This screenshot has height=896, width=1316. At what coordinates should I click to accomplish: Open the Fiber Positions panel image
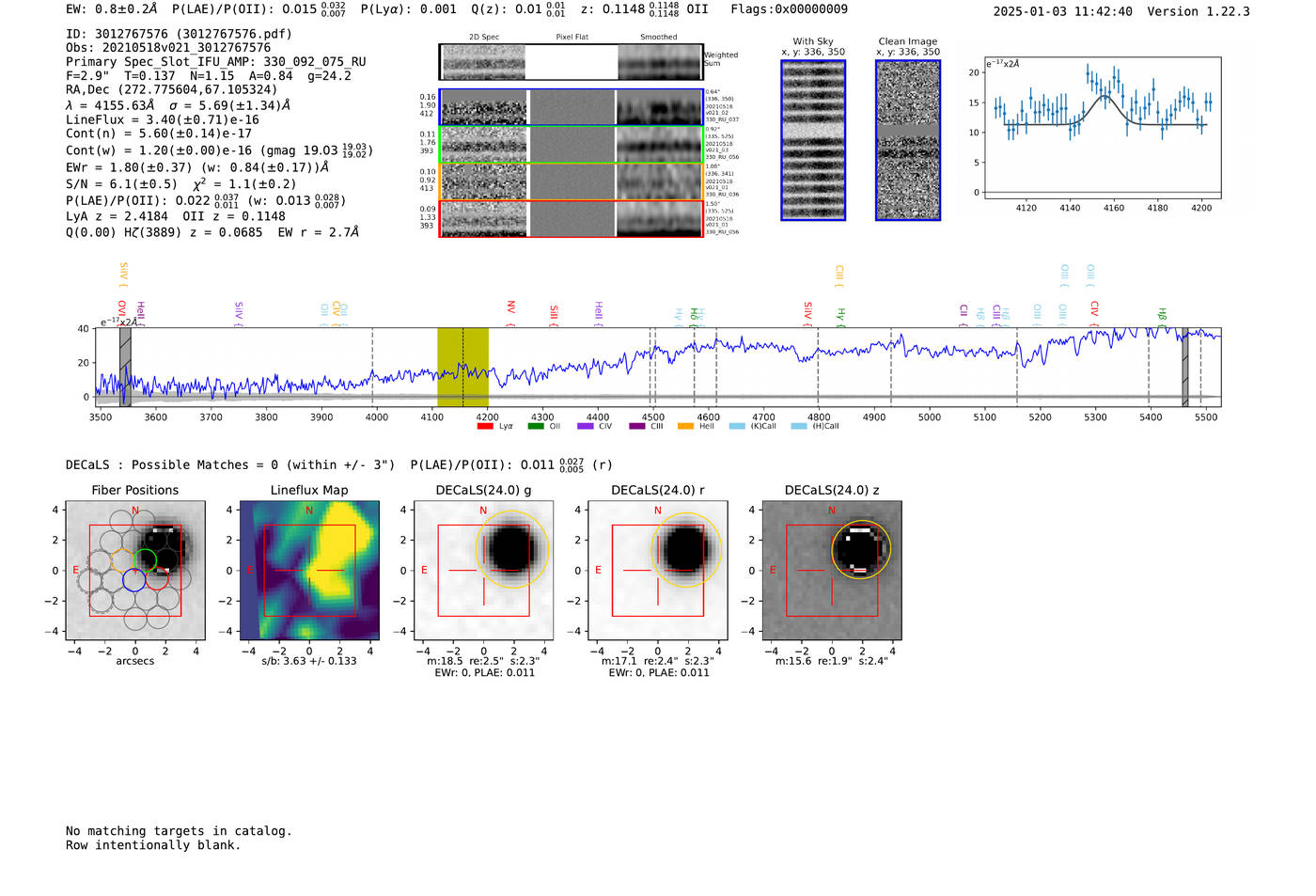135,571
